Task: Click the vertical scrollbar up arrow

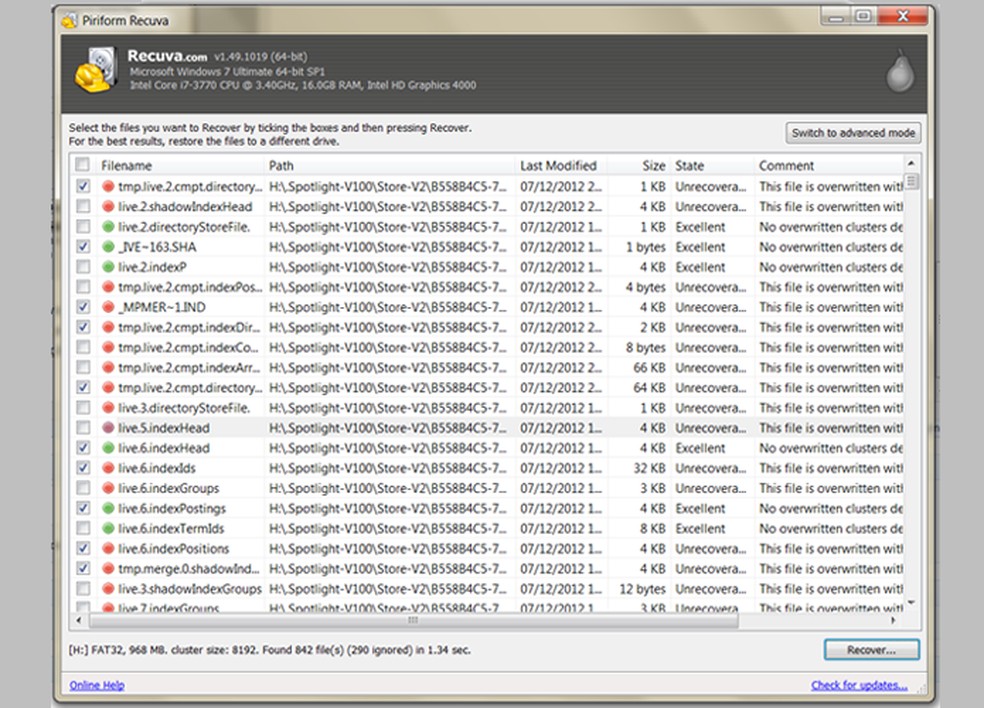Action: (x=911, y=164)
